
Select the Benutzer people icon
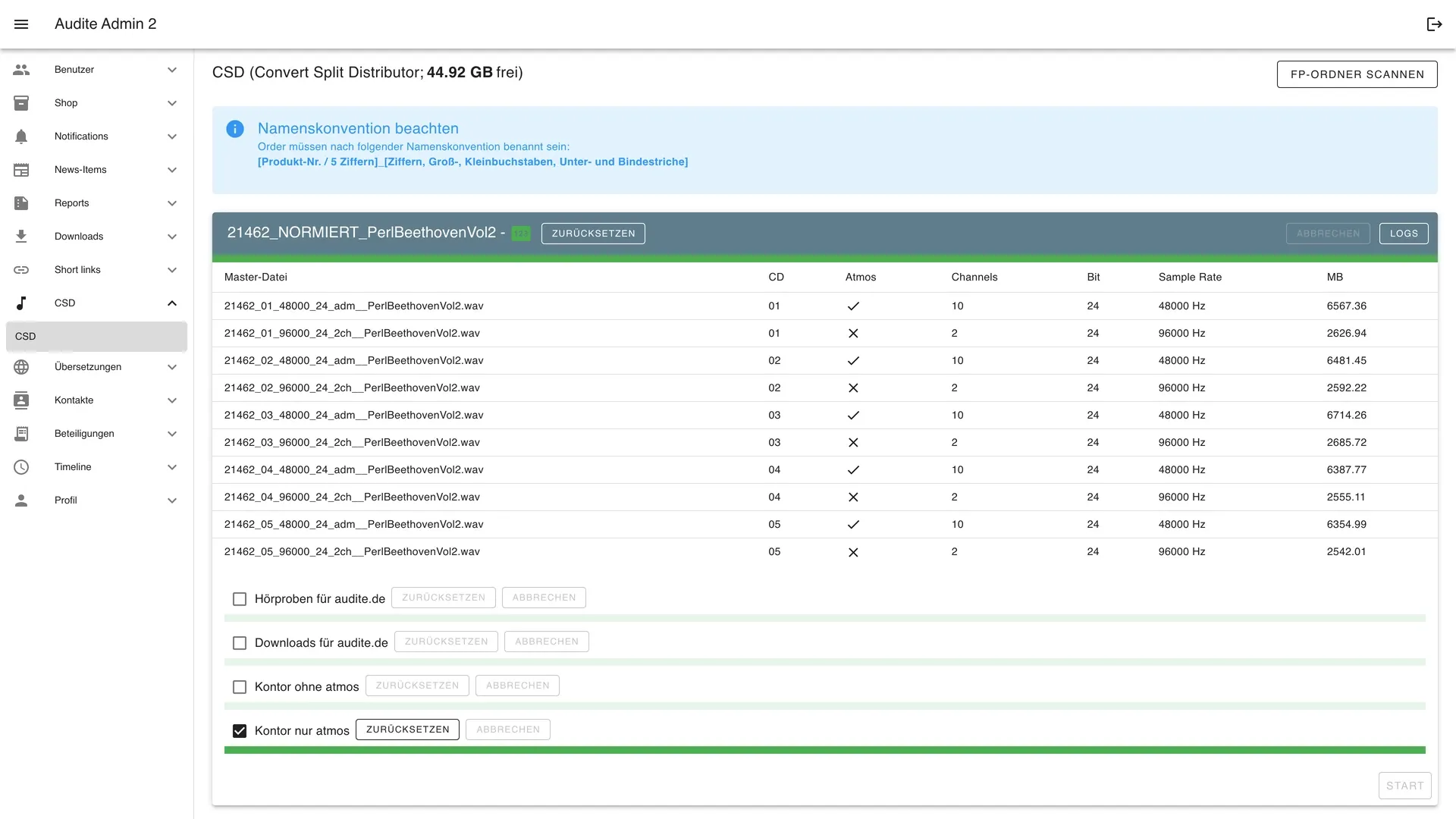coord(21,69)
